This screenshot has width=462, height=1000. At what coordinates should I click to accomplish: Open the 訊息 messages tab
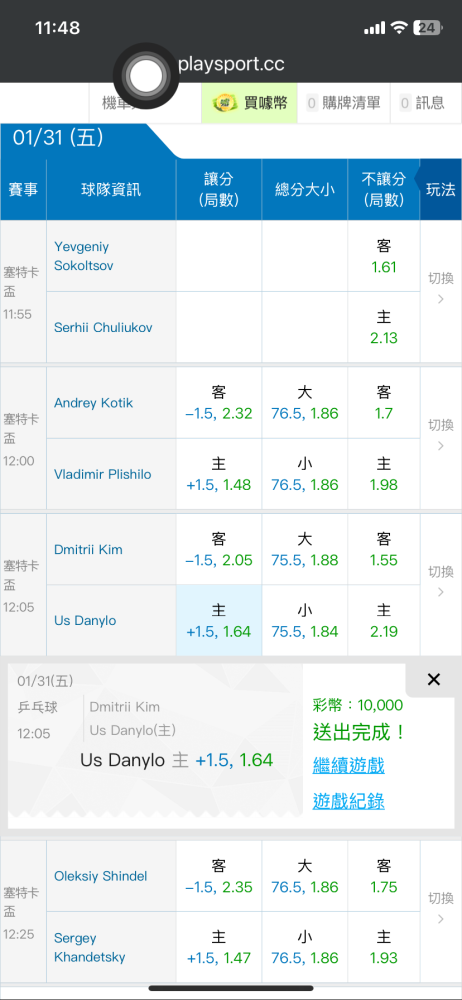(x=422, y=103)
